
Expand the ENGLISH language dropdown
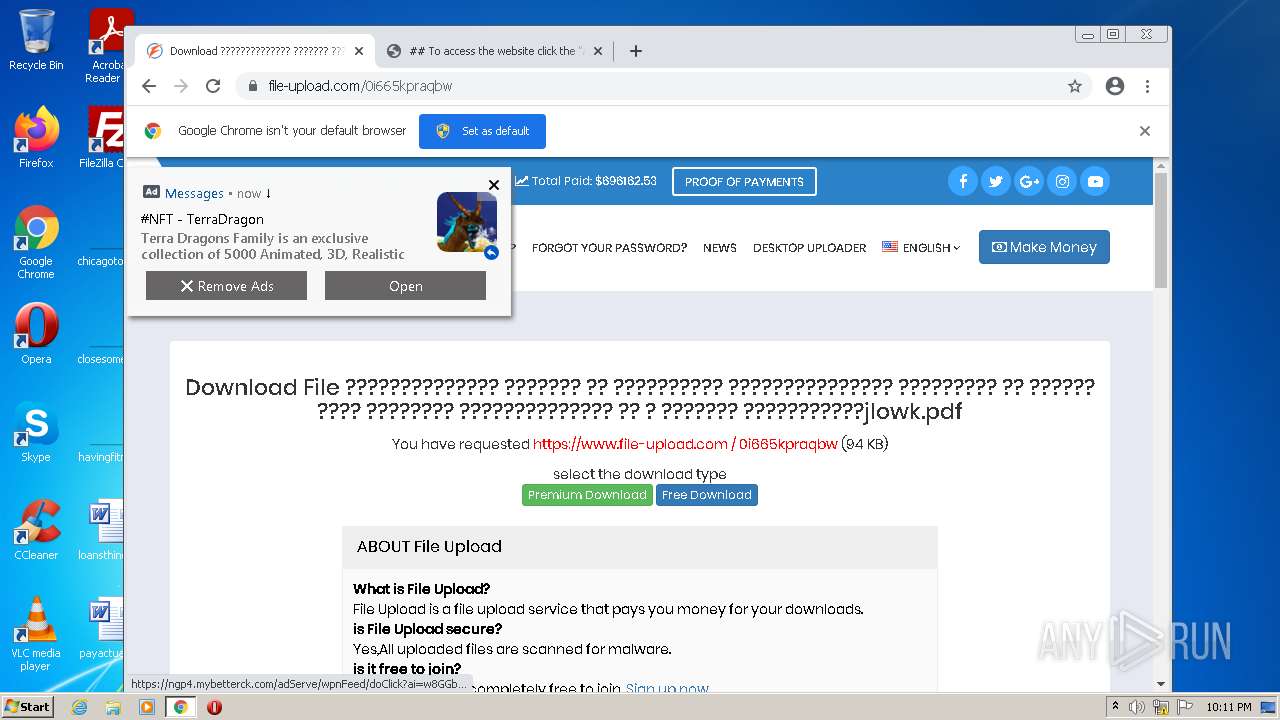pyautogui.click(x=921, y=248)
